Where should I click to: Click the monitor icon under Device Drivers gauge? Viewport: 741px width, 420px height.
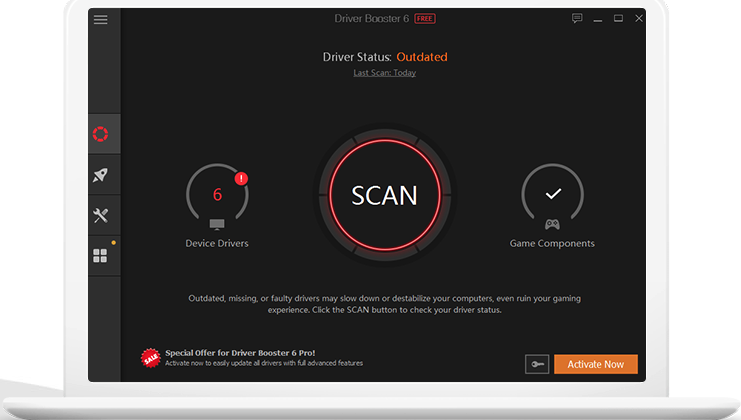pyautogui.click(x=217, y=224)
